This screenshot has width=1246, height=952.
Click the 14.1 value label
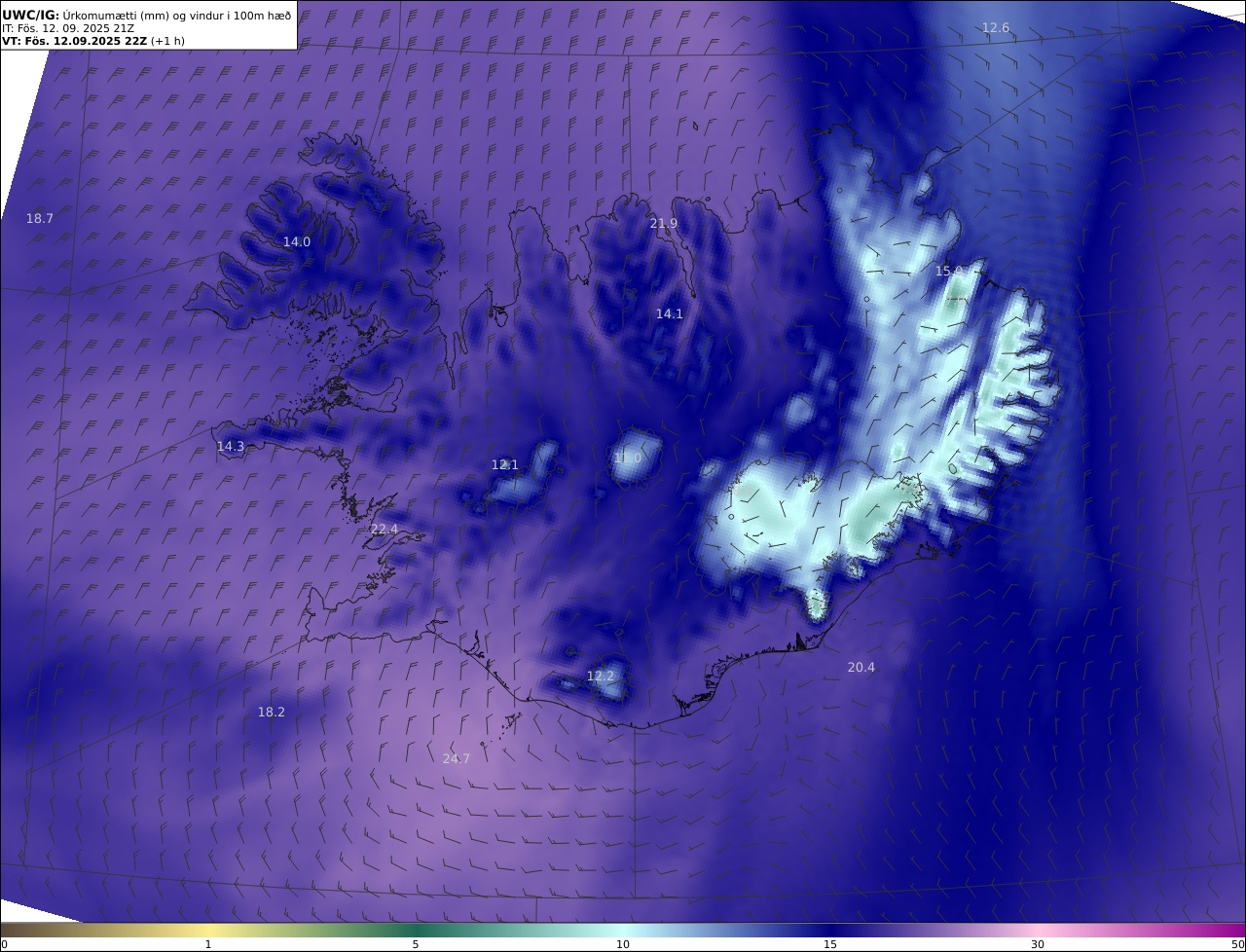(x=670, y=314)
